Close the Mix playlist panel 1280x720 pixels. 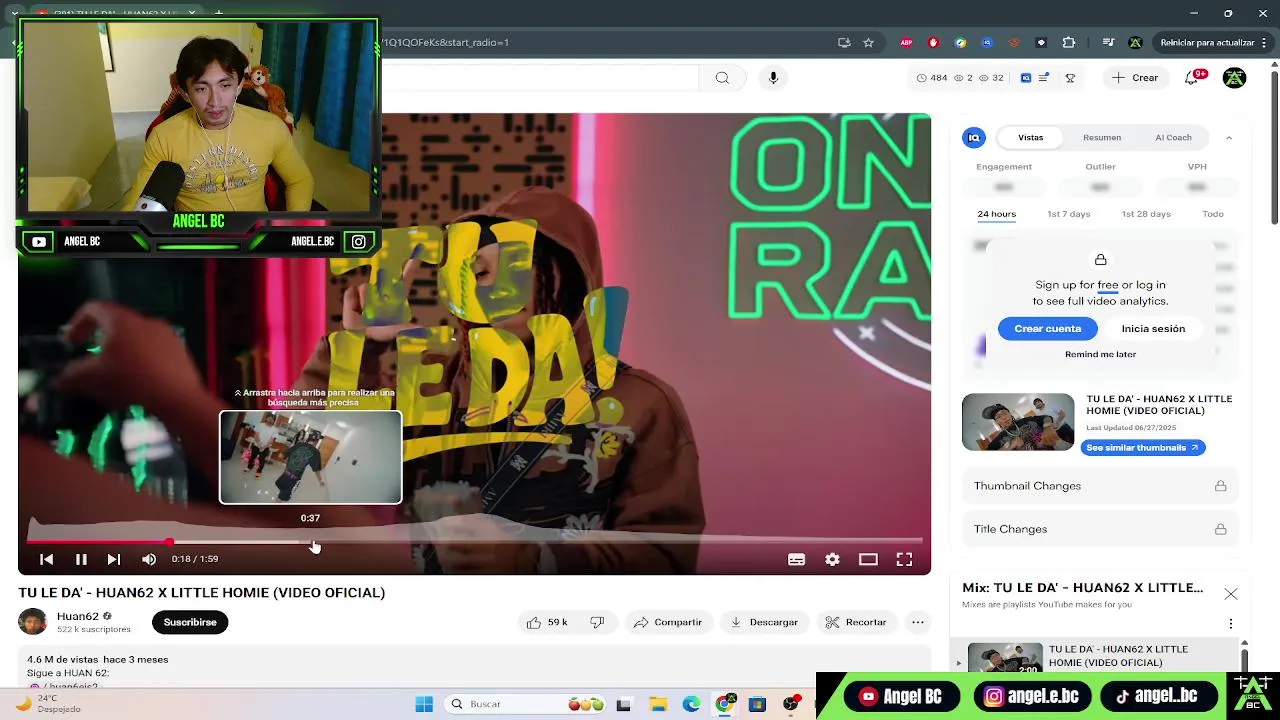[1231, 594]
